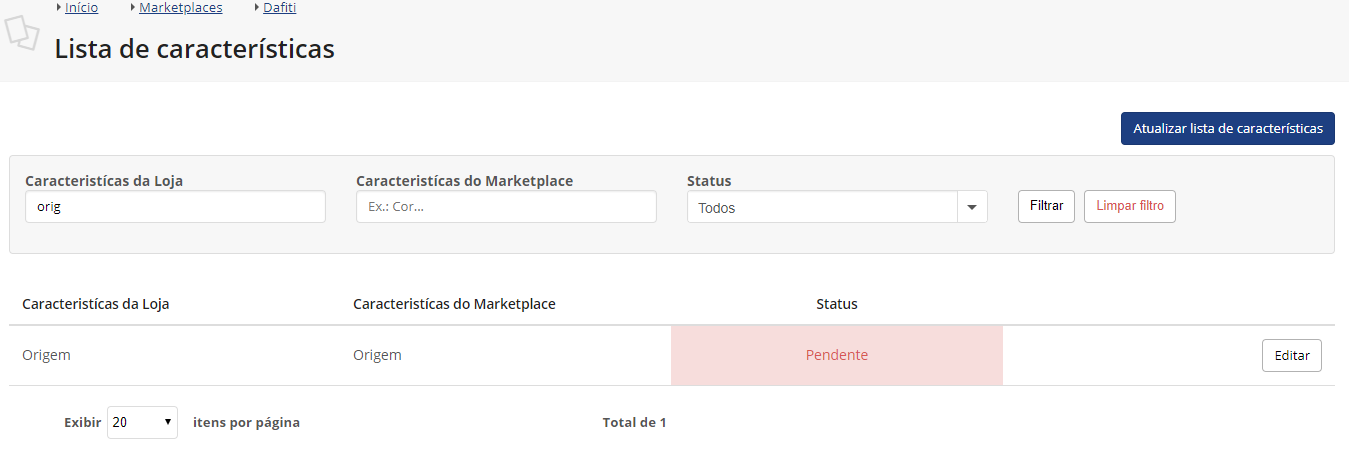Click the arrow before Marketplaces breadcrumb
This screenshot has height=460, width=1349.
point(133,8)
